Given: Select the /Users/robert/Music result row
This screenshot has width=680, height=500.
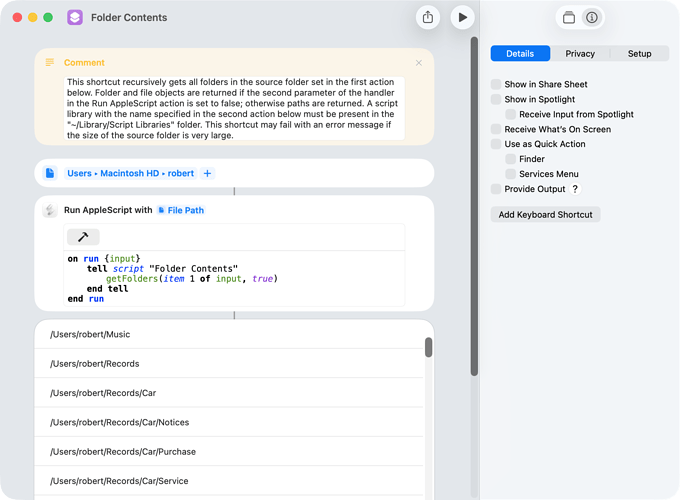Looking at the screenshot, I should (x=229, y=334).
